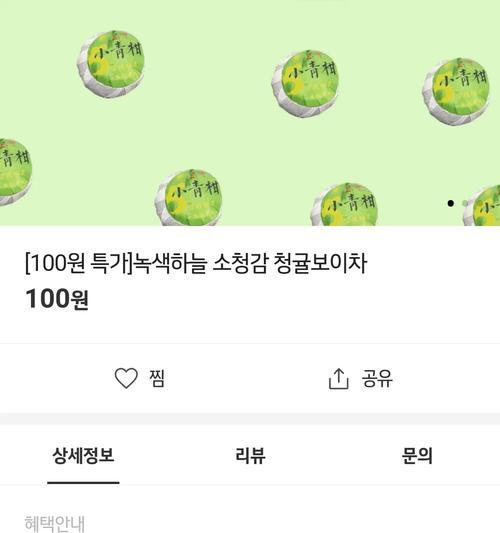Tap the tea ball left of carousel dots

pyautogui.click(x=344, y=204)
